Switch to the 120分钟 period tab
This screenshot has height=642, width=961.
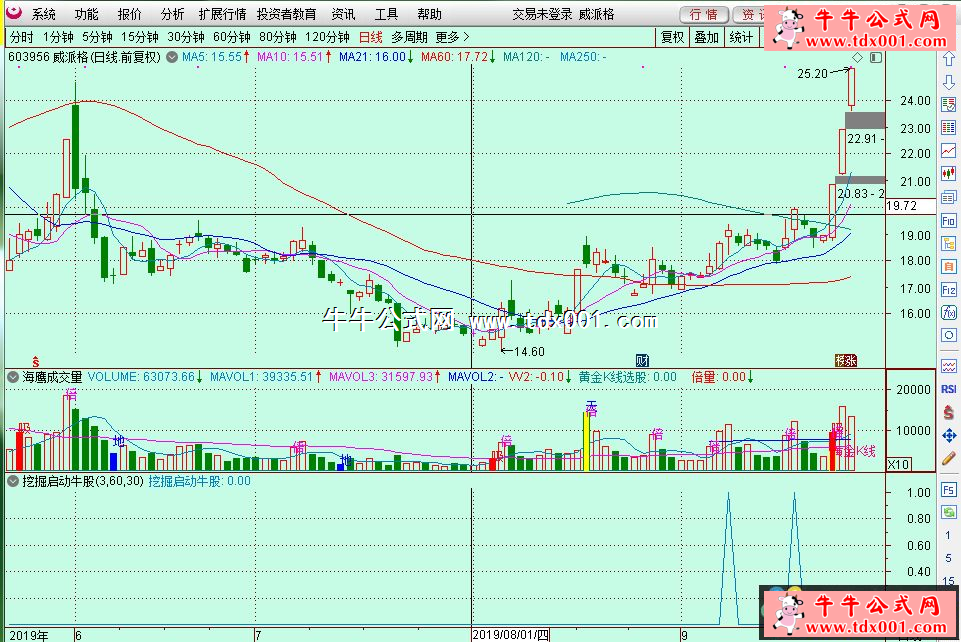[x=327, y=37]
